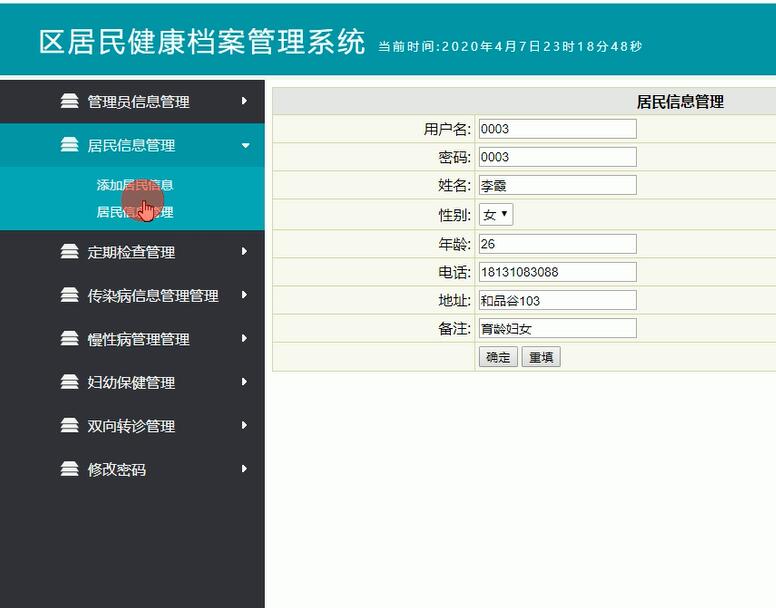Viewport: 776px width, 608px height.
Task: Click the stack icon beside 传染病信息管理管理
Action: [69, 295]
